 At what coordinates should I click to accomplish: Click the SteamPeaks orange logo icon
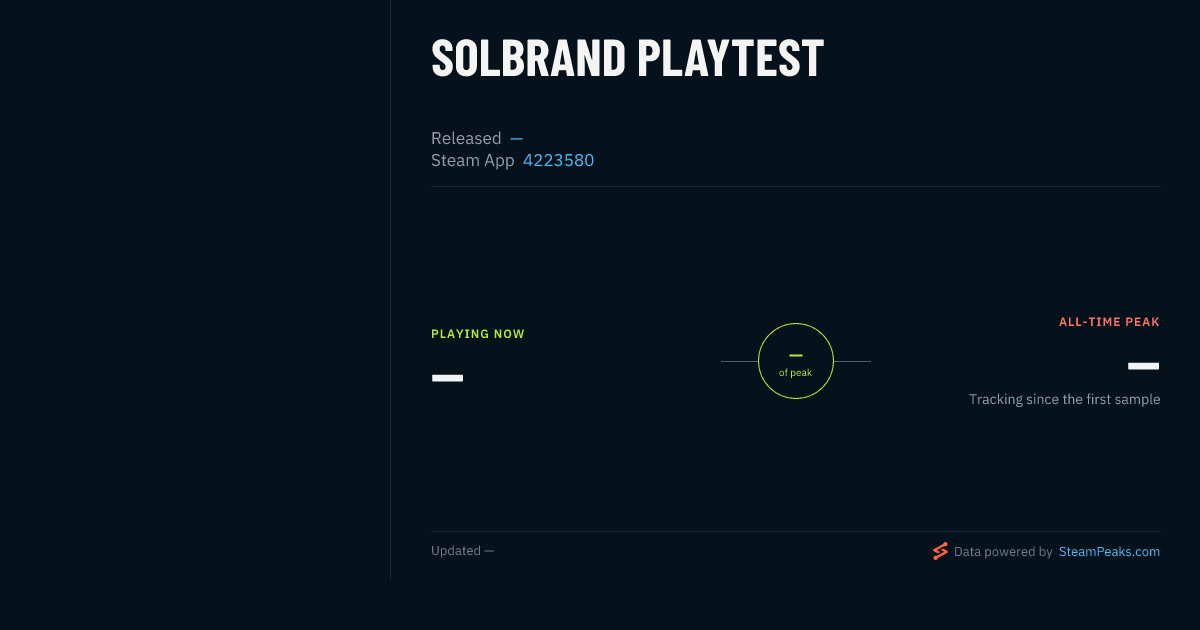tap(940, 551)
